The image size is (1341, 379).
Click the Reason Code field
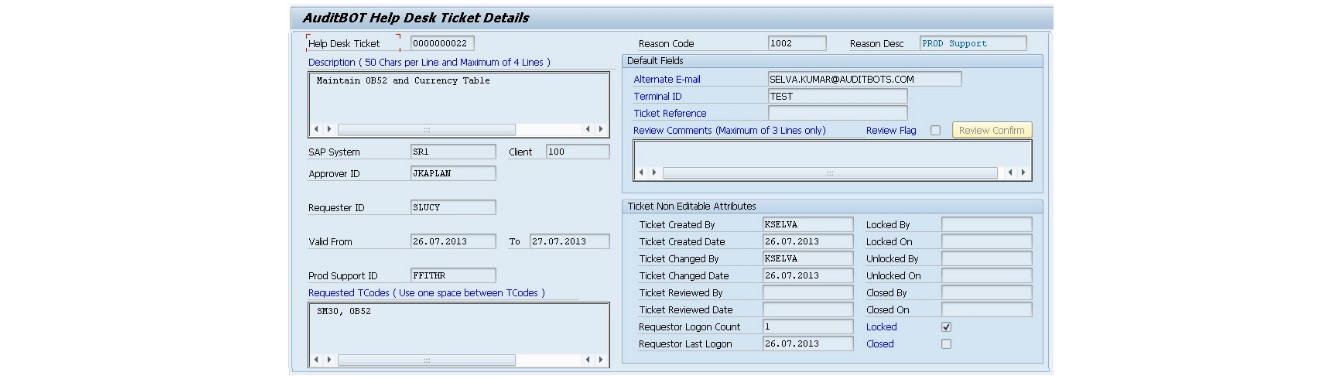797,43
